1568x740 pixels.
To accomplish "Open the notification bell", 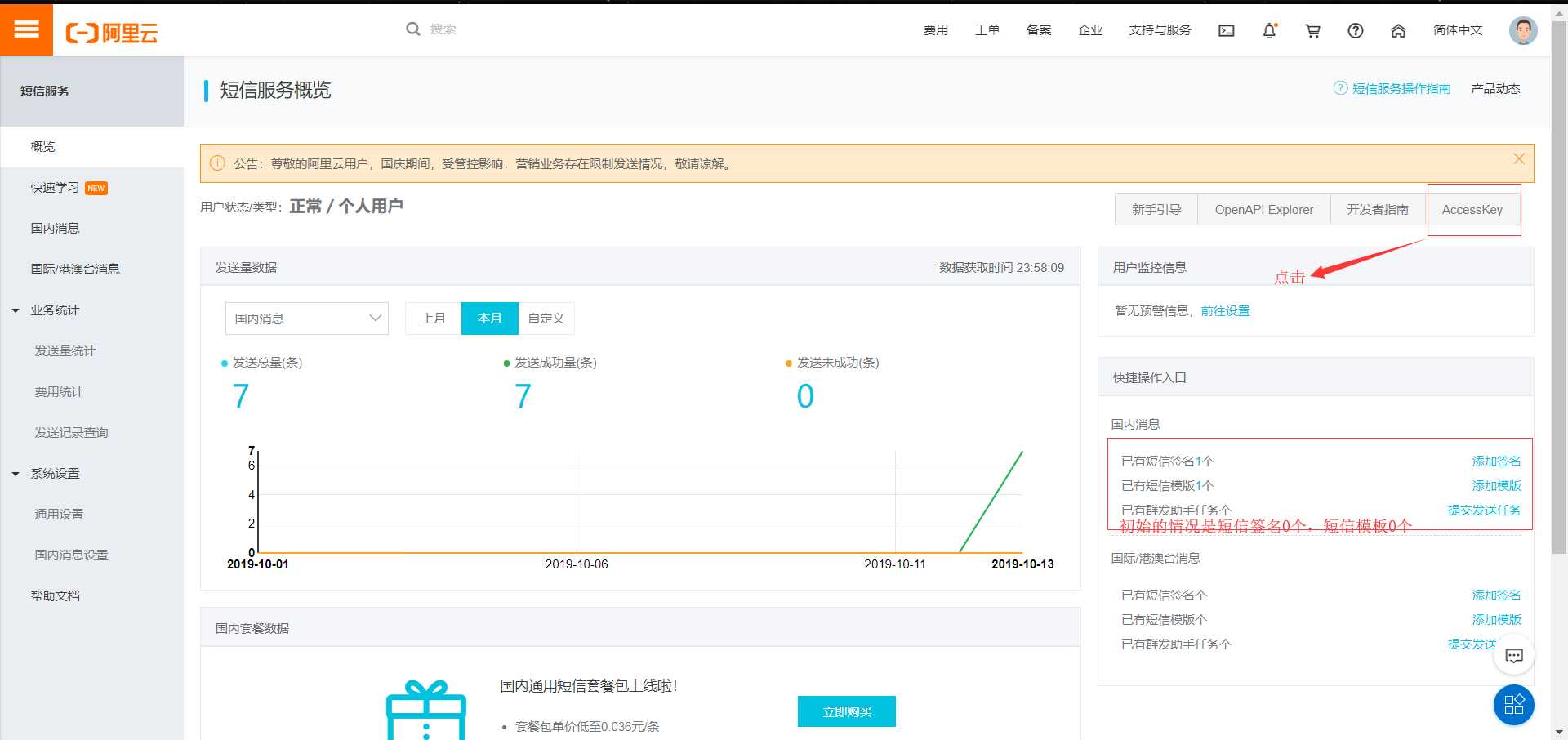I will [1269, 30].
